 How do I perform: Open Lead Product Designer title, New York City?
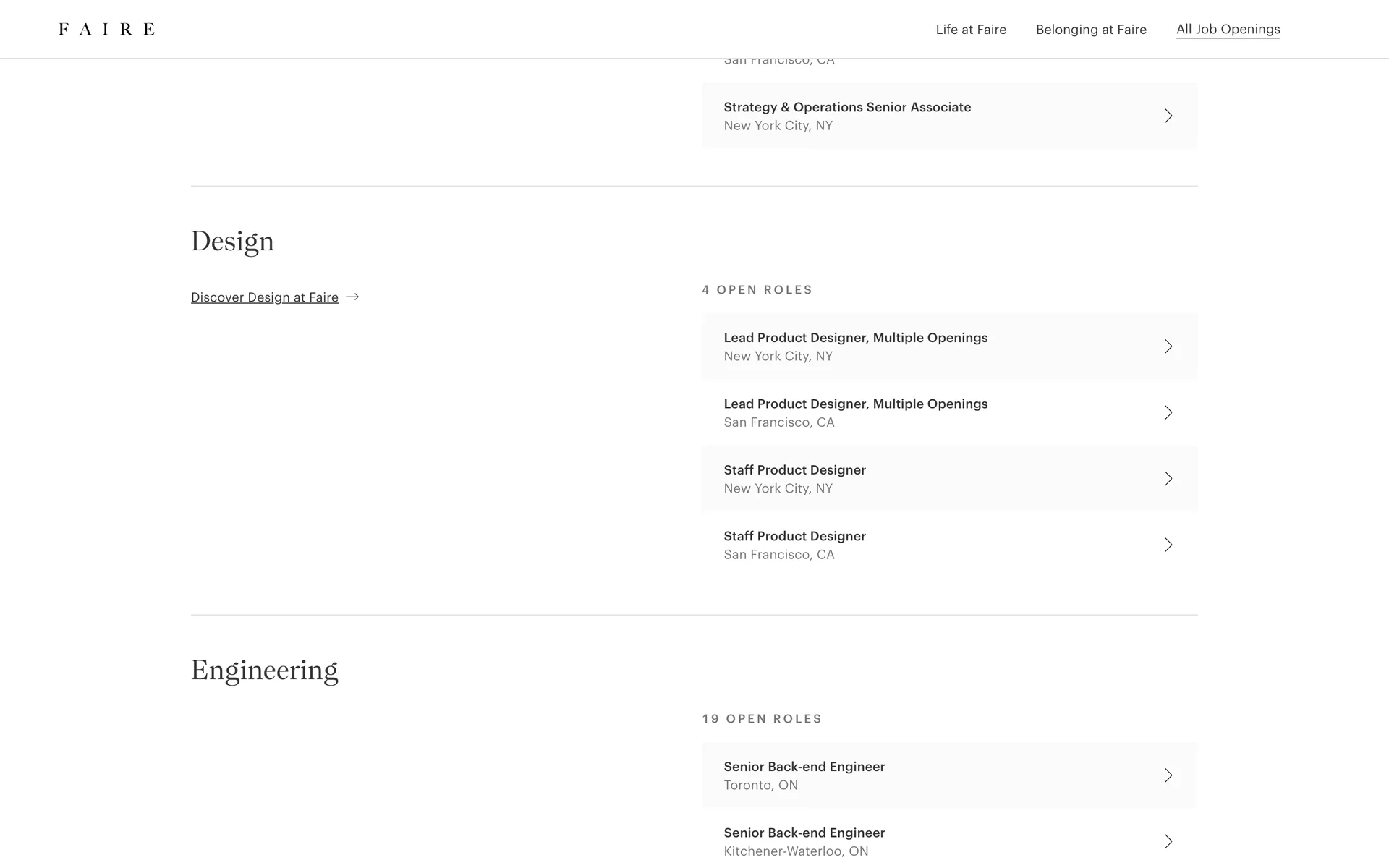[x=855, y=338]
